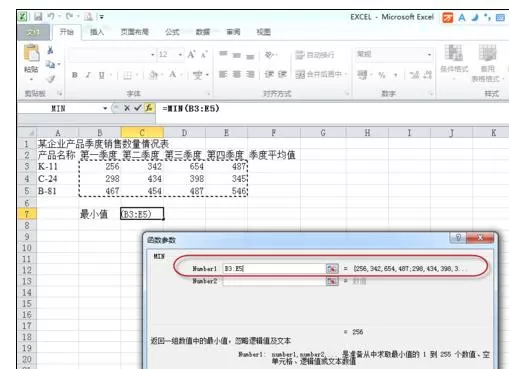The image size is (509, 369).
Task: Click the accounting currency format icon
Action: click(x=362, y=75)
